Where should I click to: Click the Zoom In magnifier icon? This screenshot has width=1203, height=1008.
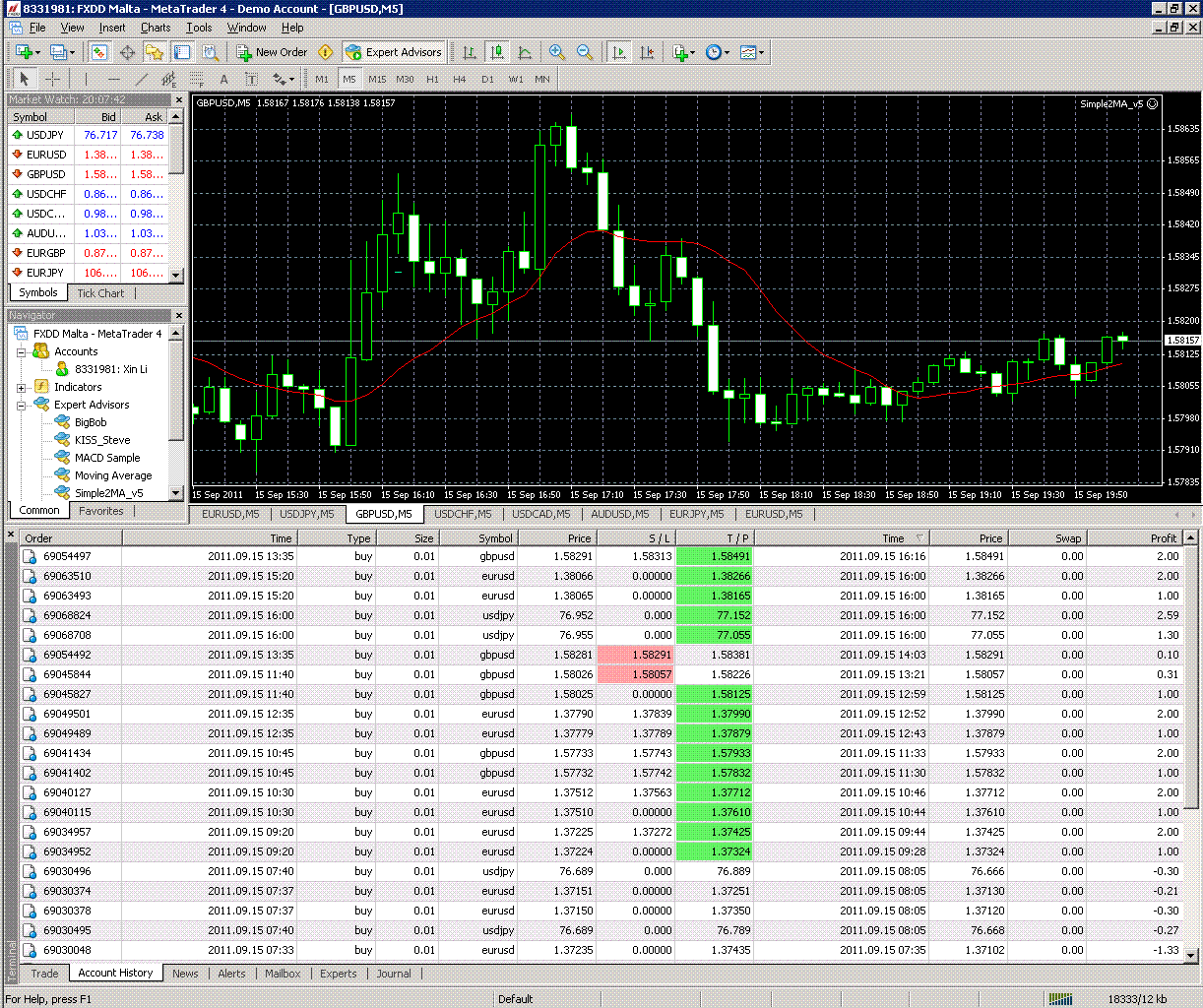pos(557,52)
